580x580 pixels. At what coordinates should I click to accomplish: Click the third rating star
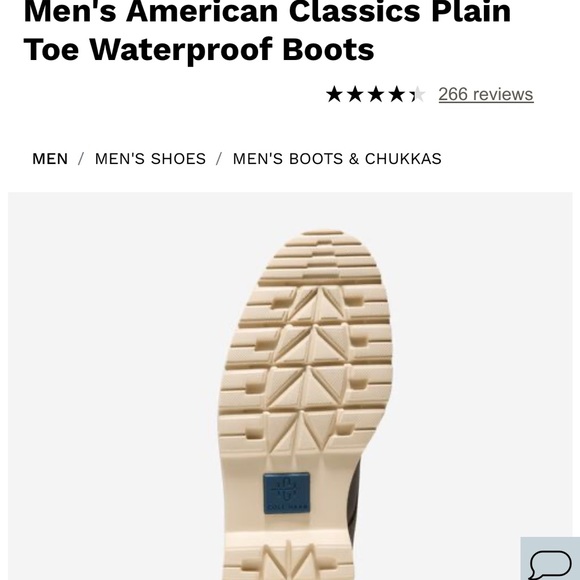[376, 94]
